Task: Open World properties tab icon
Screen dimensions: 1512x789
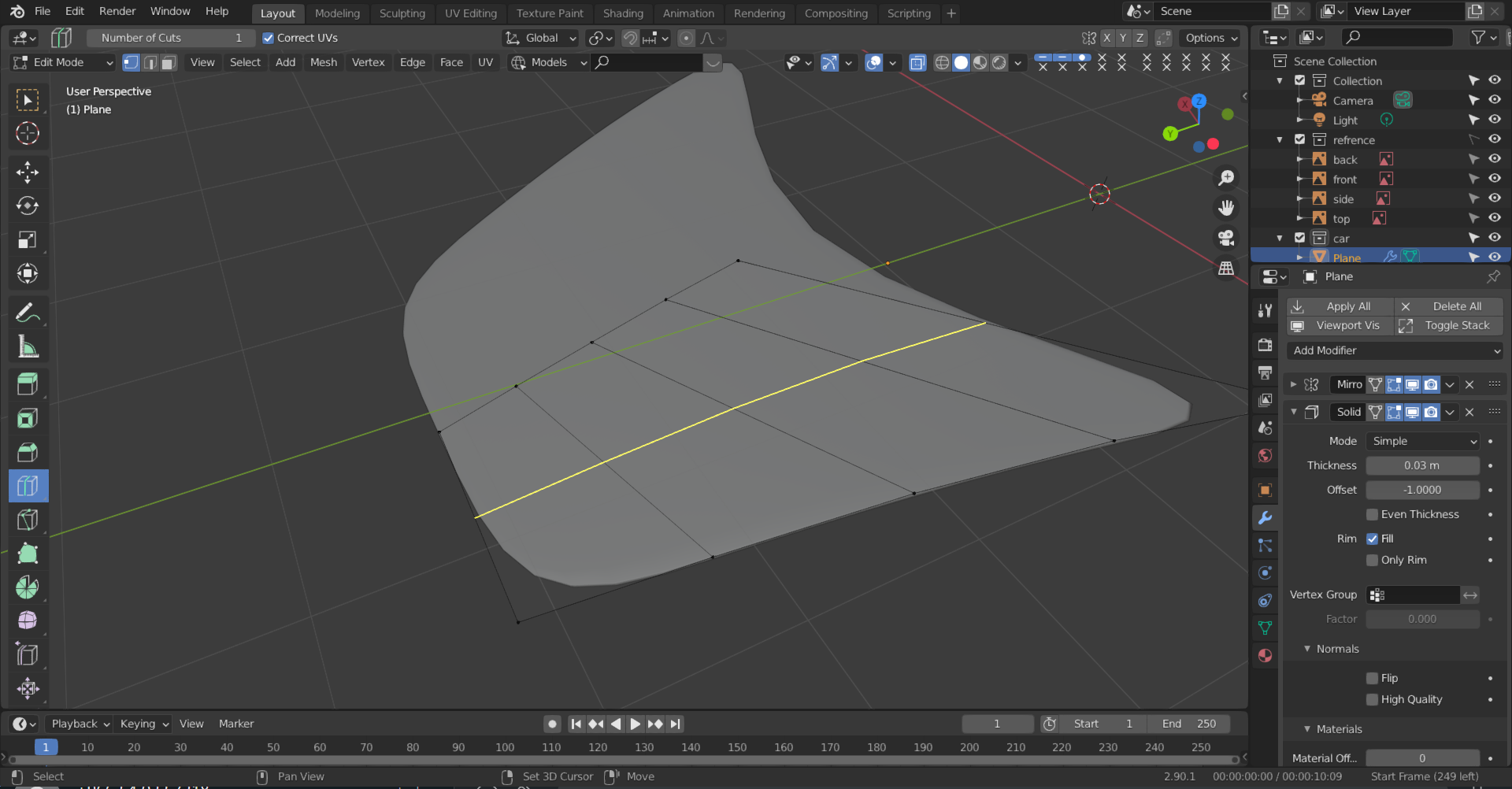Action: (x=1266, y=455)
